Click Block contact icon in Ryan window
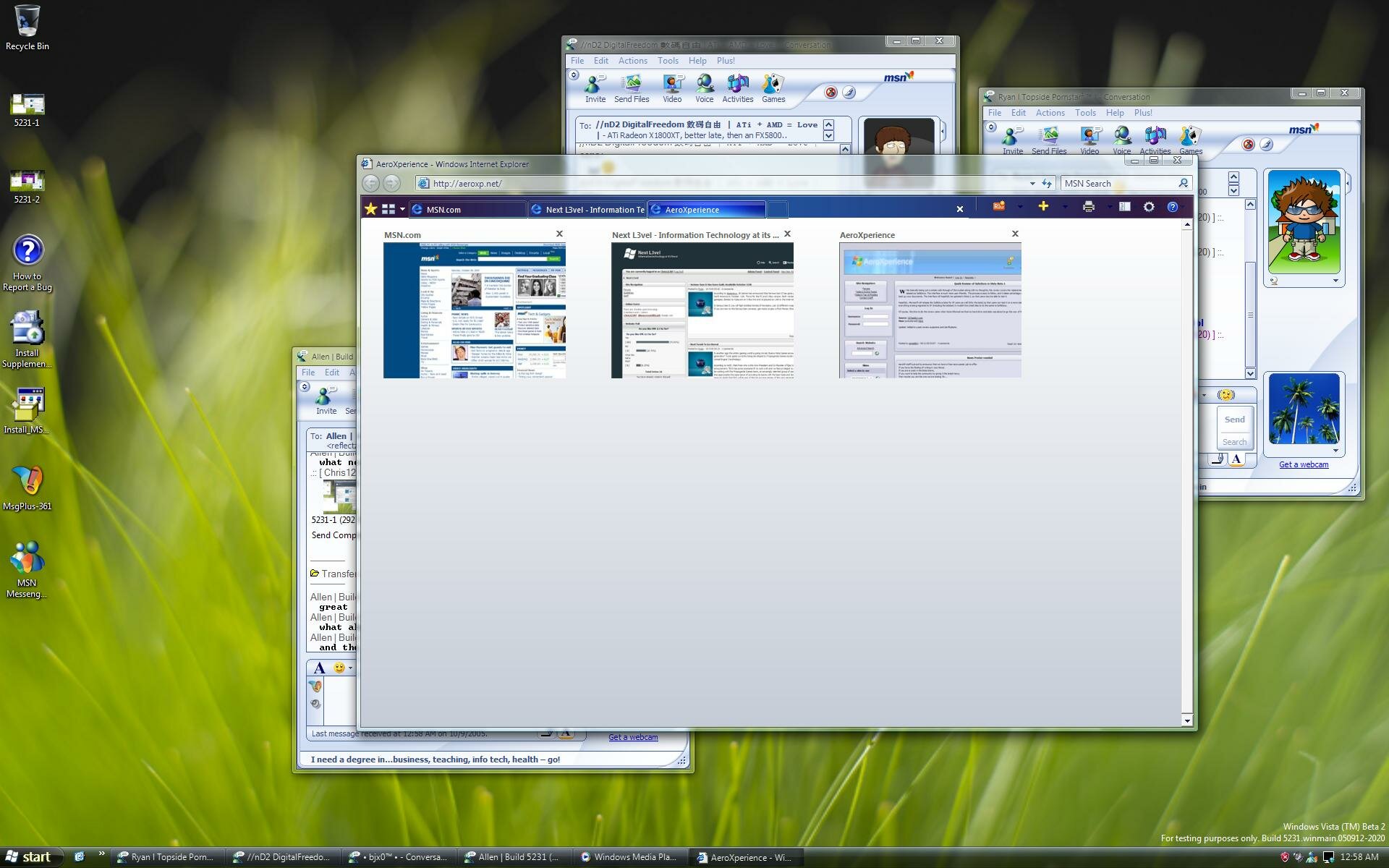The image size is (1389, 868). [x=1248, y=145]
